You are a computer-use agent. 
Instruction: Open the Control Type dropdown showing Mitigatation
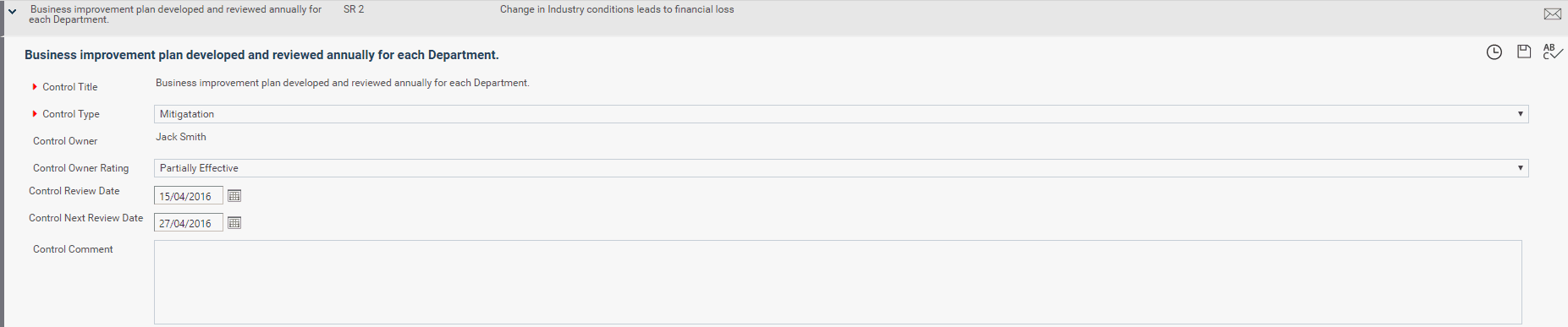tap(841, 114)
